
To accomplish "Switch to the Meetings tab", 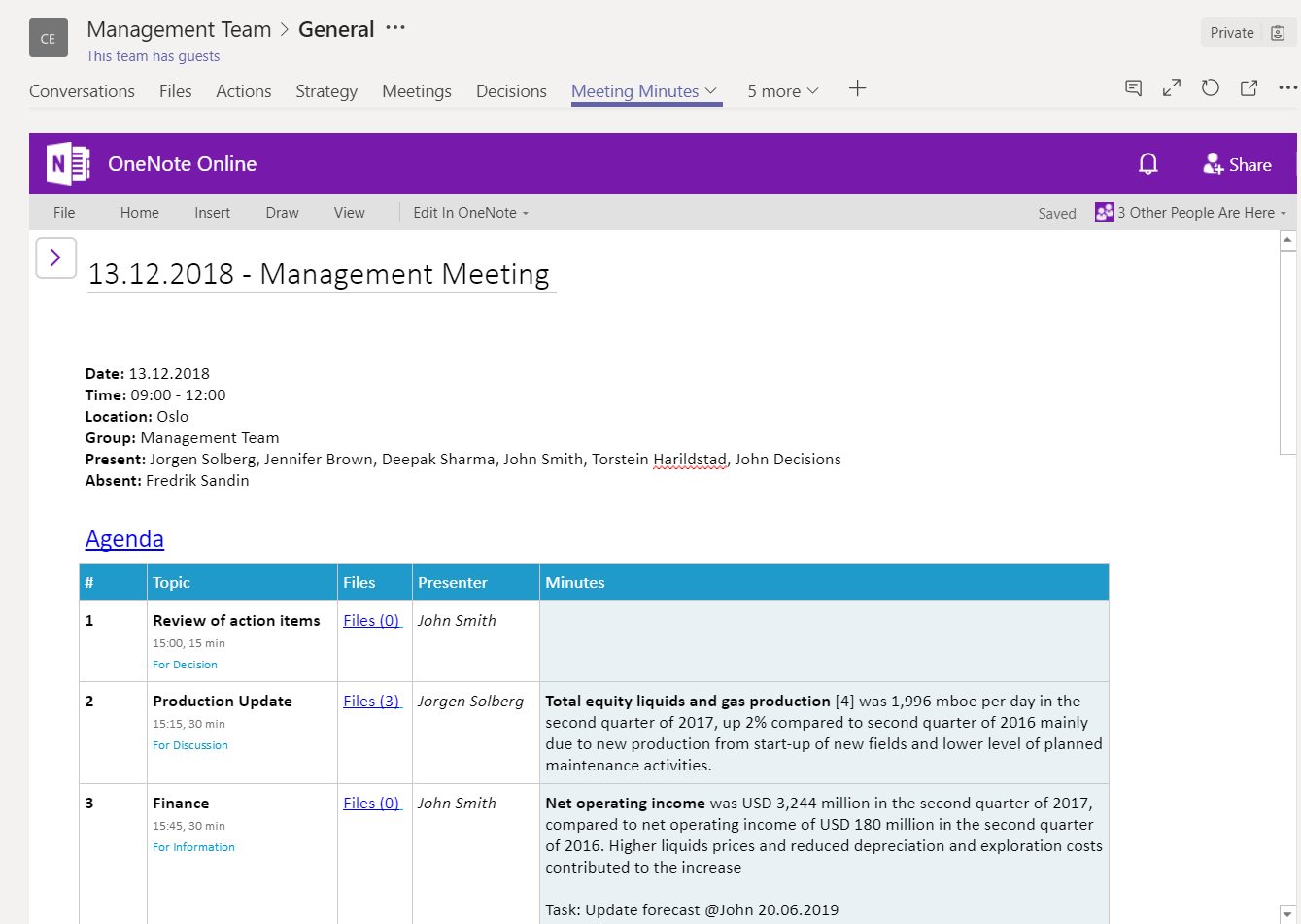I will tap(417, 91).
